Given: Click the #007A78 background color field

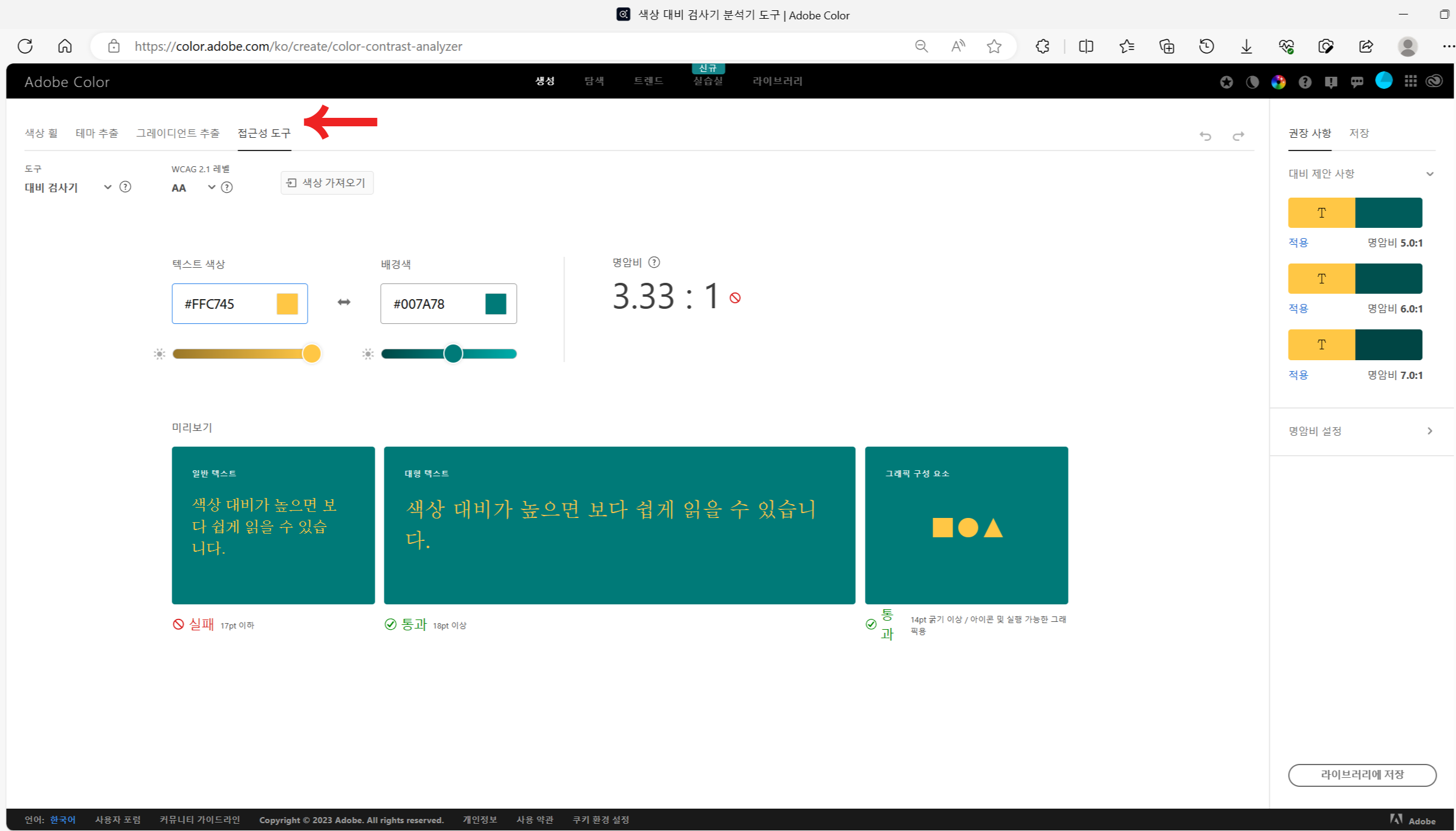Looking at the screenshot, I should (x=448, y=303).
